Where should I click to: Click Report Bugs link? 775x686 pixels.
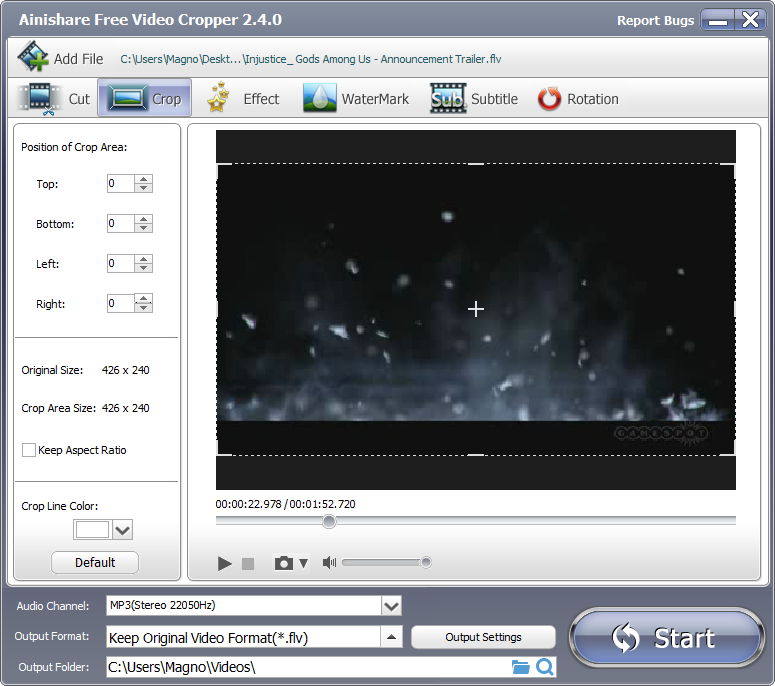tap(655, 20)
